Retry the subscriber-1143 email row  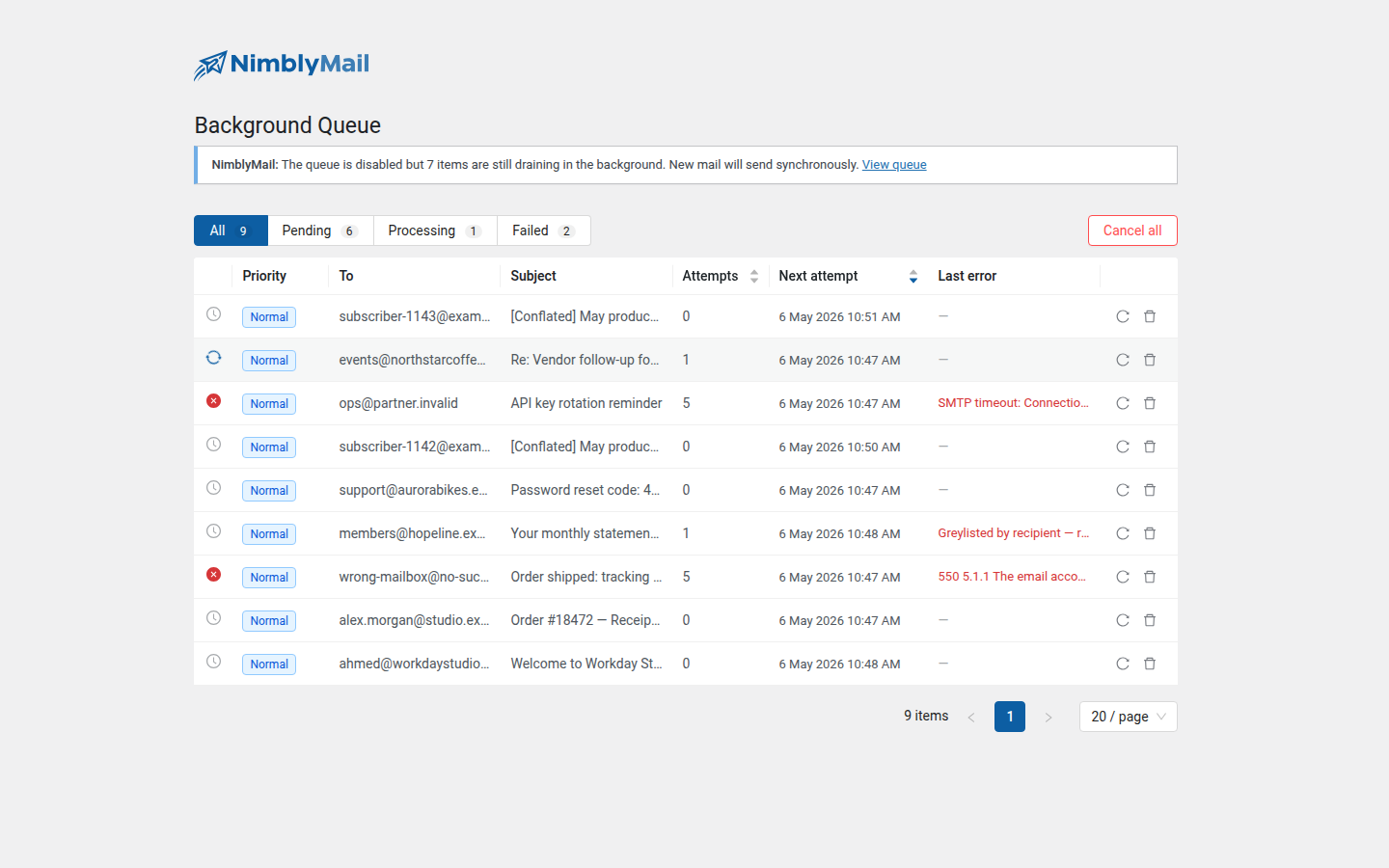pos(1123,316)
